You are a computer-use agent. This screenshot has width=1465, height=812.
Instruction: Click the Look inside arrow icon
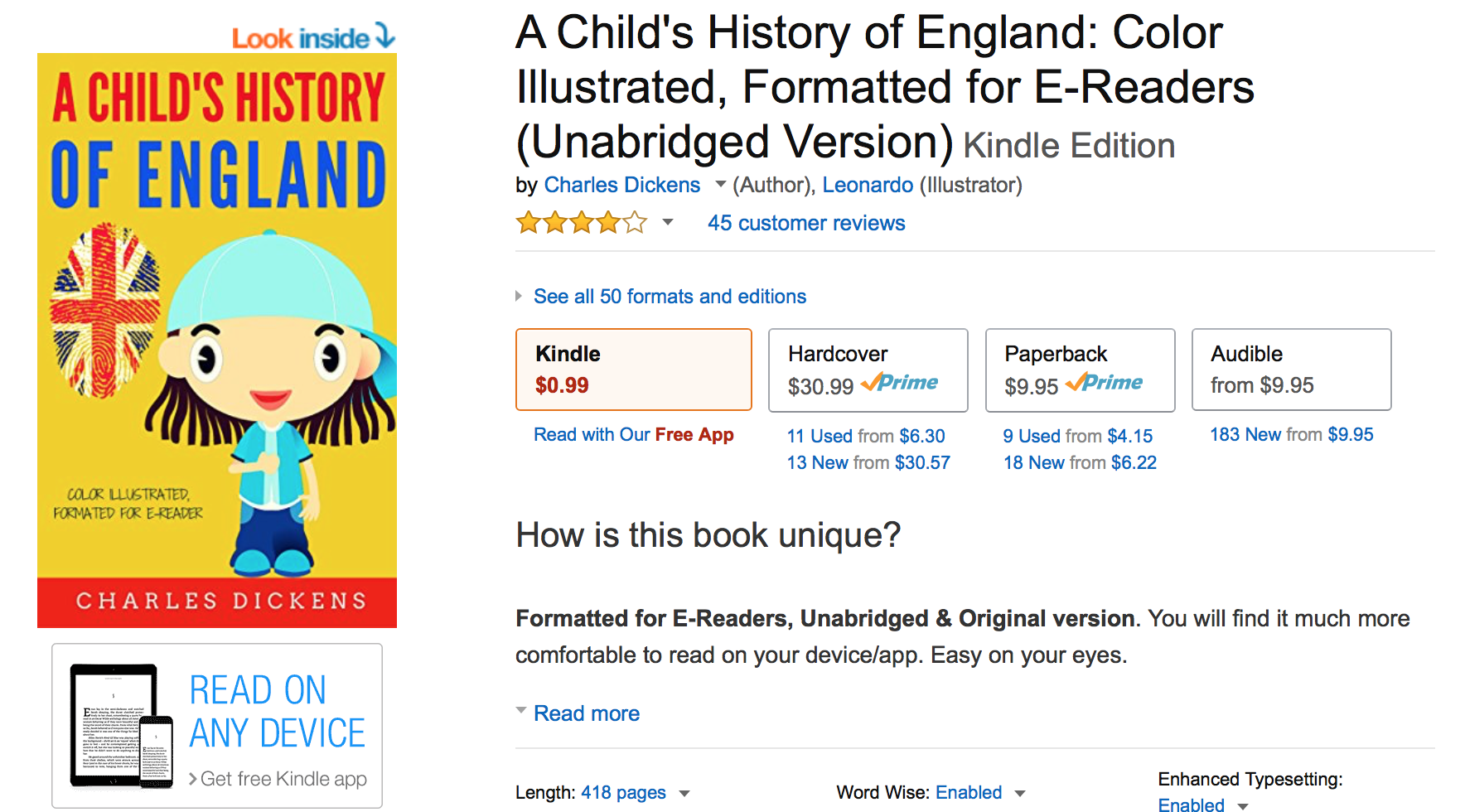(385, 35)
